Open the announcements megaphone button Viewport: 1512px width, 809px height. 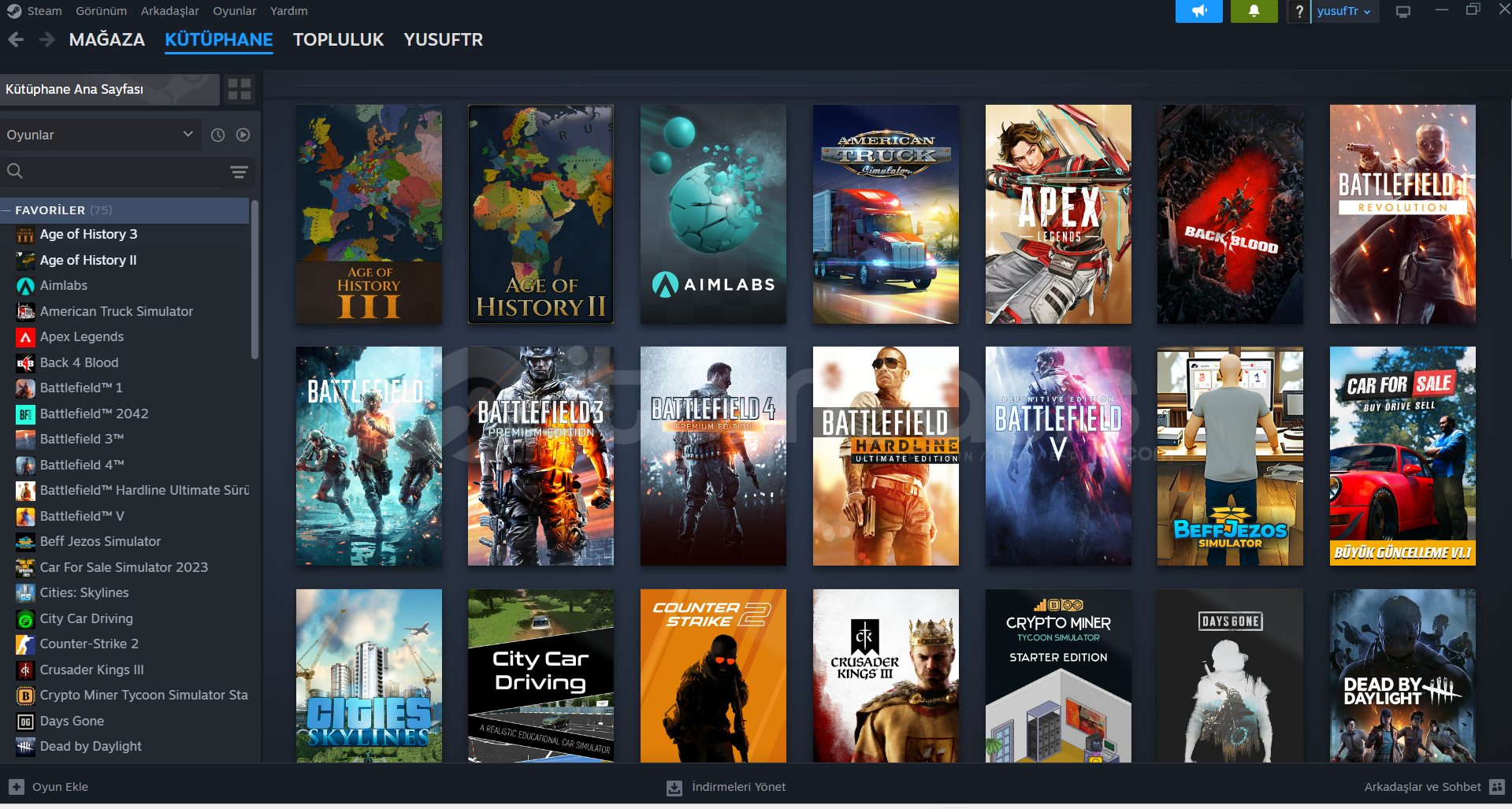(x=1198, y=11)
